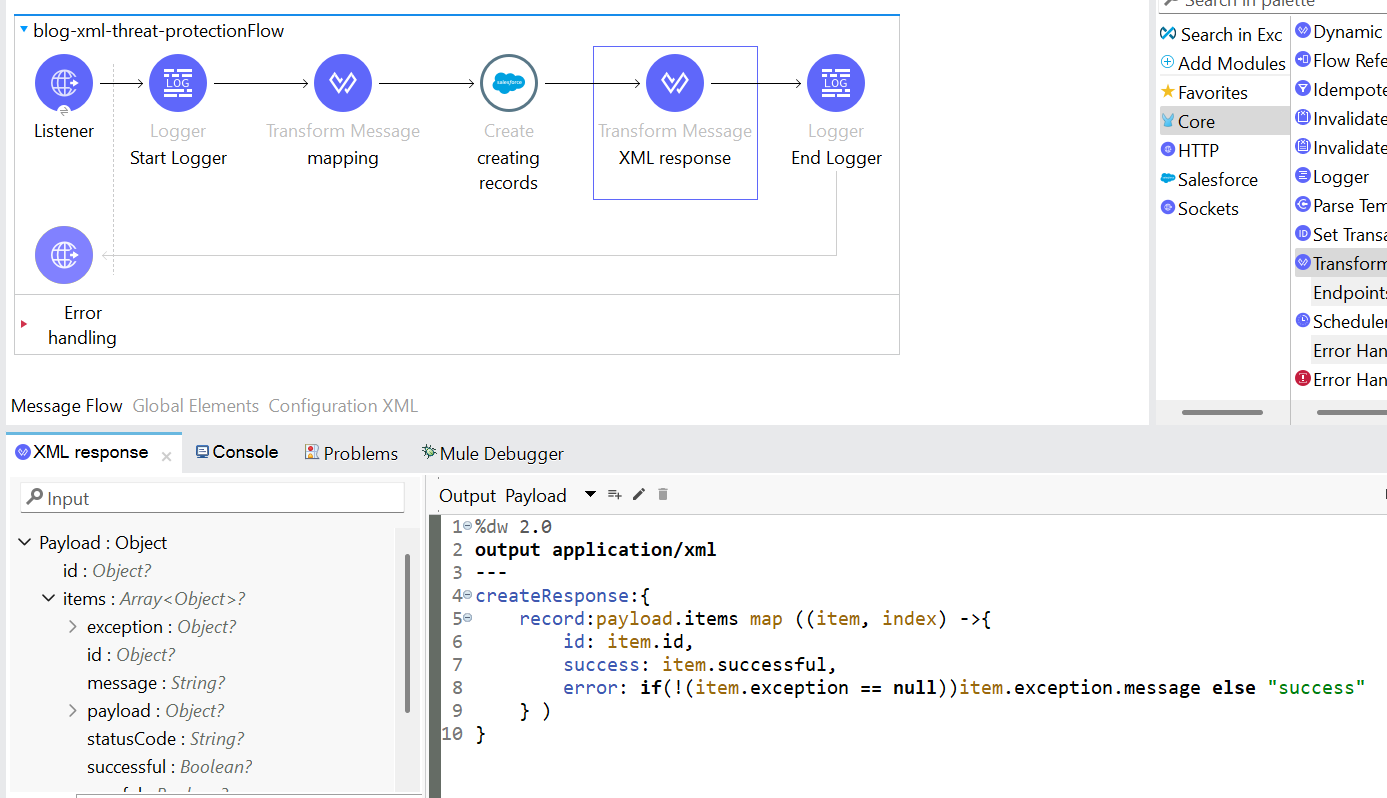This screenshot has width=1387, height=798.
Task: Click the Input search field in the payload panel
Action: tap(212, 497)
